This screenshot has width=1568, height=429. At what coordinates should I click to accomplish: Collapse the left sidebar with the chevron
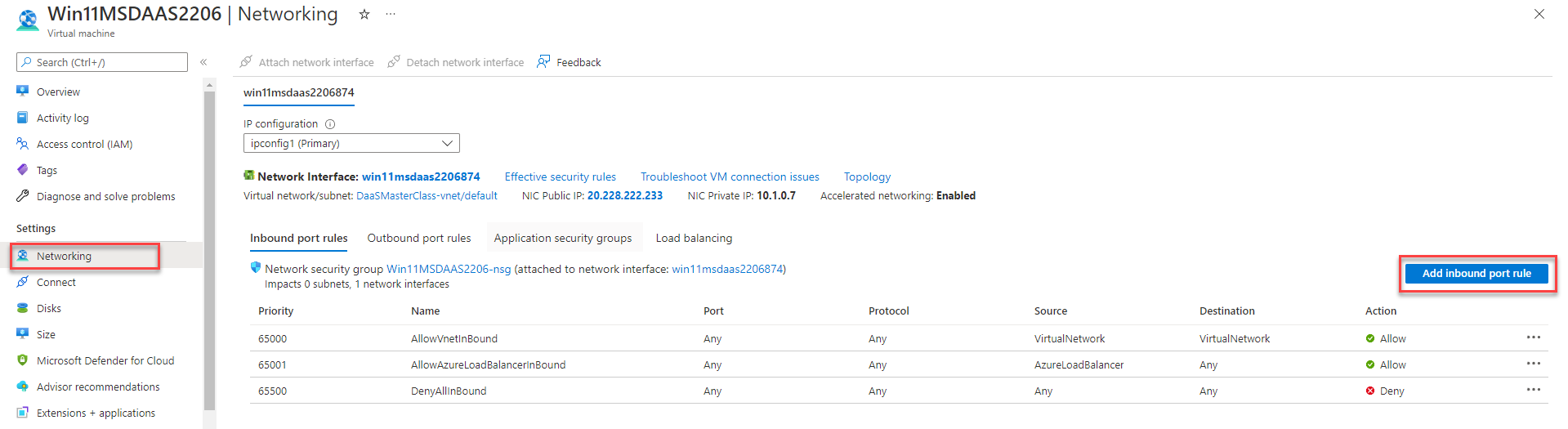click(x=203, y=62)
